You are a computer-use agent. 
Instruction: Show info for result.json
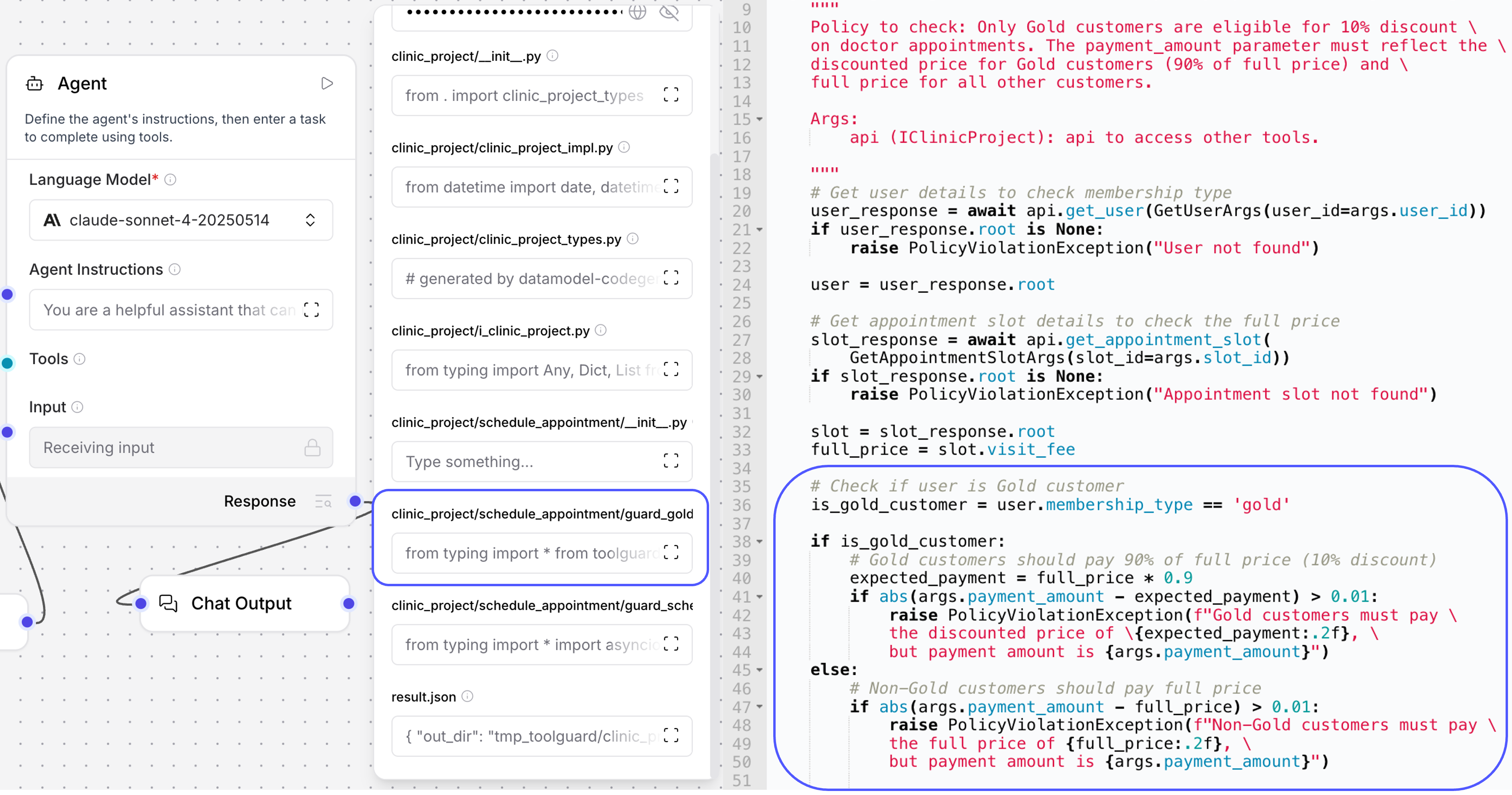click(x=467, y=696)
